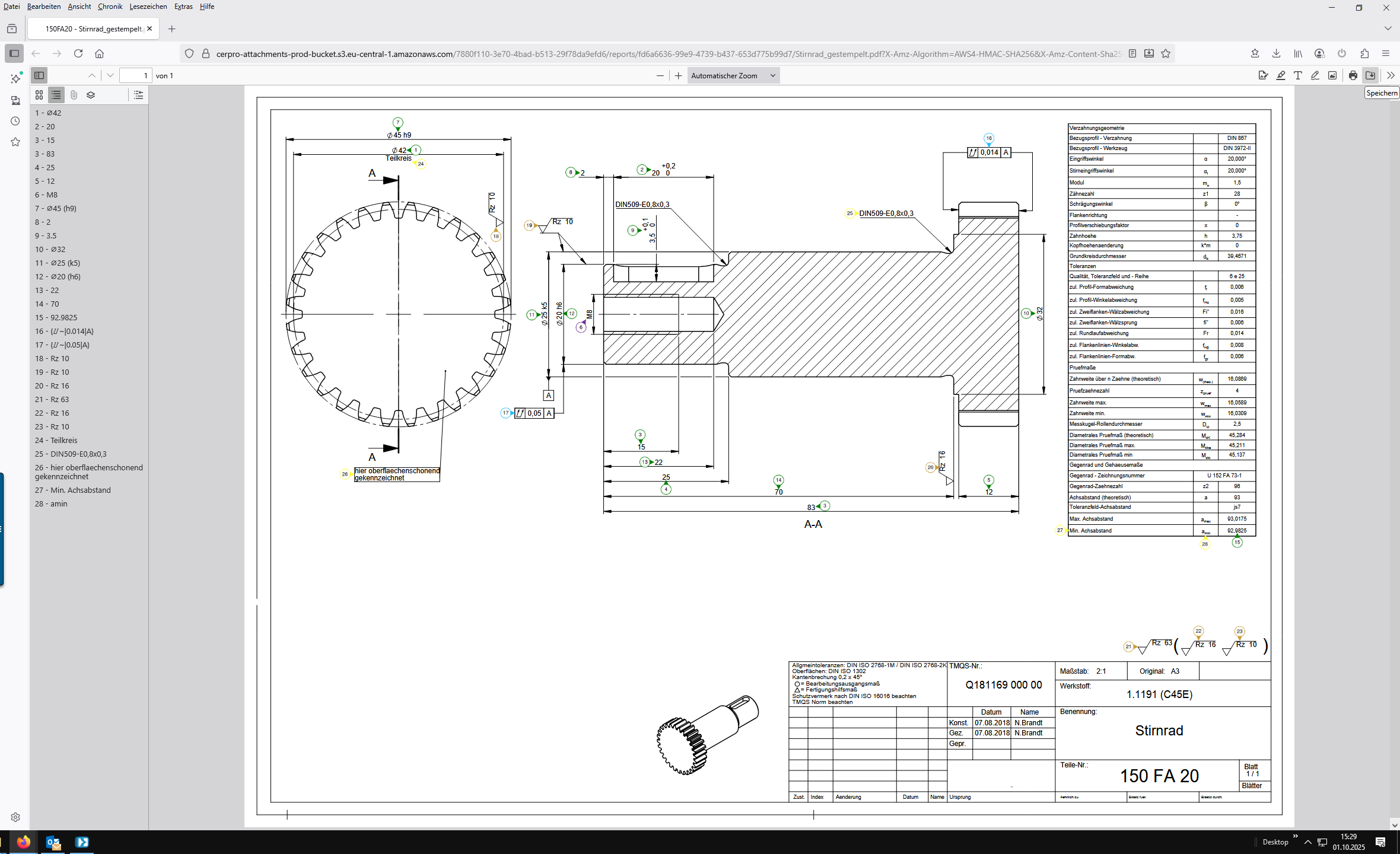The width and height of the screenshot is (1400, 854).
Task: Print the PDF with printer icon
Action: point(1353,75)
